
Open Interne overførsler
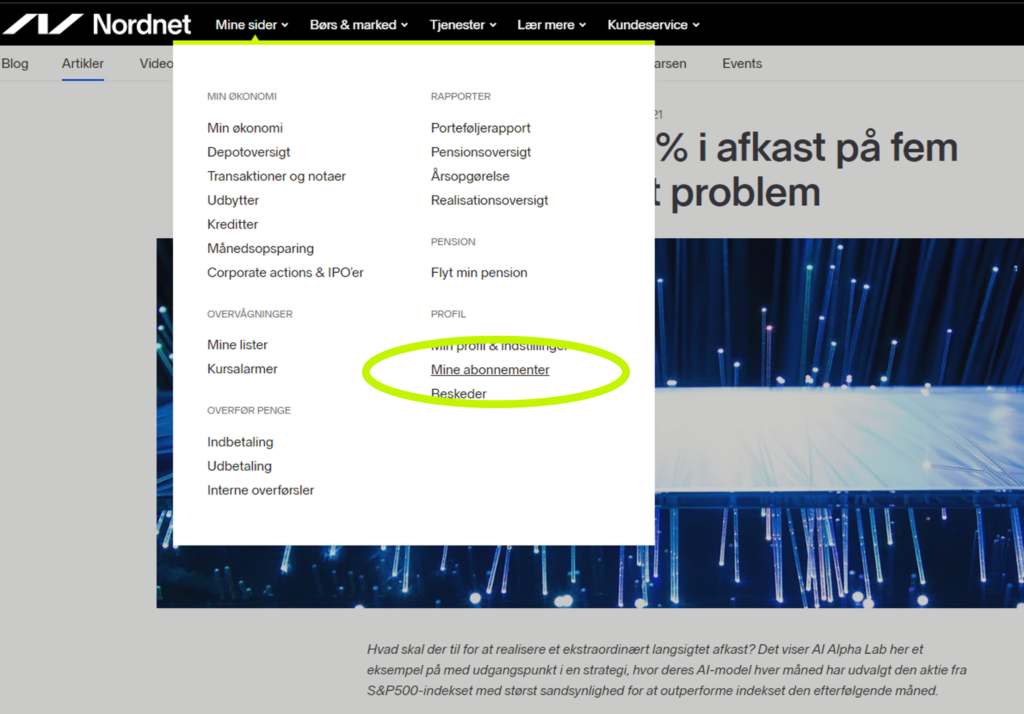(261, 491)
